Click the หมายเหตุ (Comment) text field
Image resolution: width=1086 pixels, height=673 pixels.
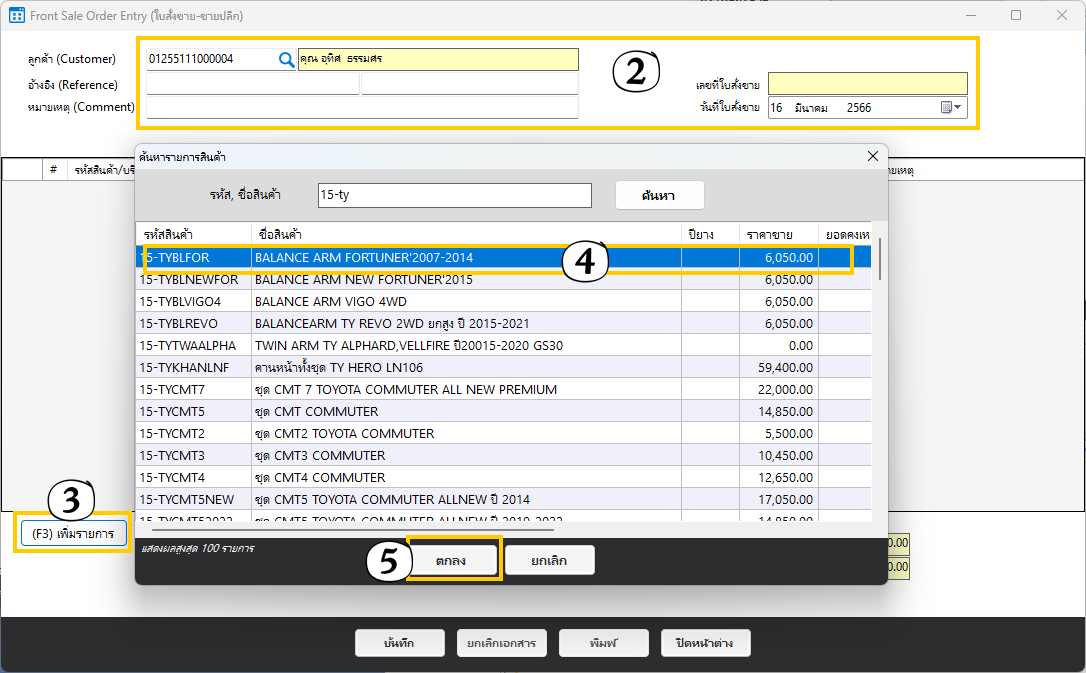click(362, 108)
